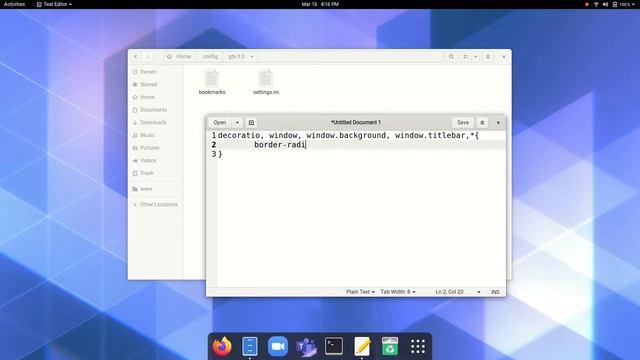Open Videos in Files sidebar
This screenshot has height=360, width=640.
pos(156,160)
